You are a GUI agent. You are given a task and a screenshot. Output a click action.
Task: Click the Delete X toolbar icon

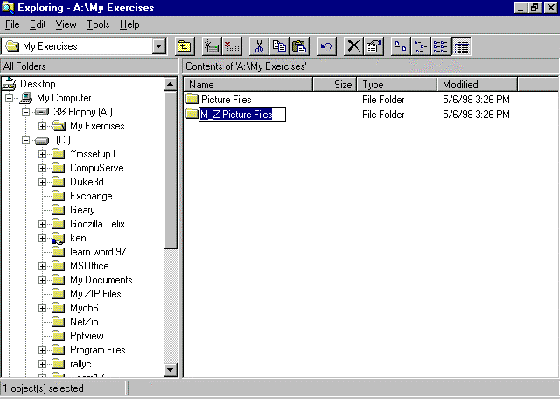click(354, 46)
